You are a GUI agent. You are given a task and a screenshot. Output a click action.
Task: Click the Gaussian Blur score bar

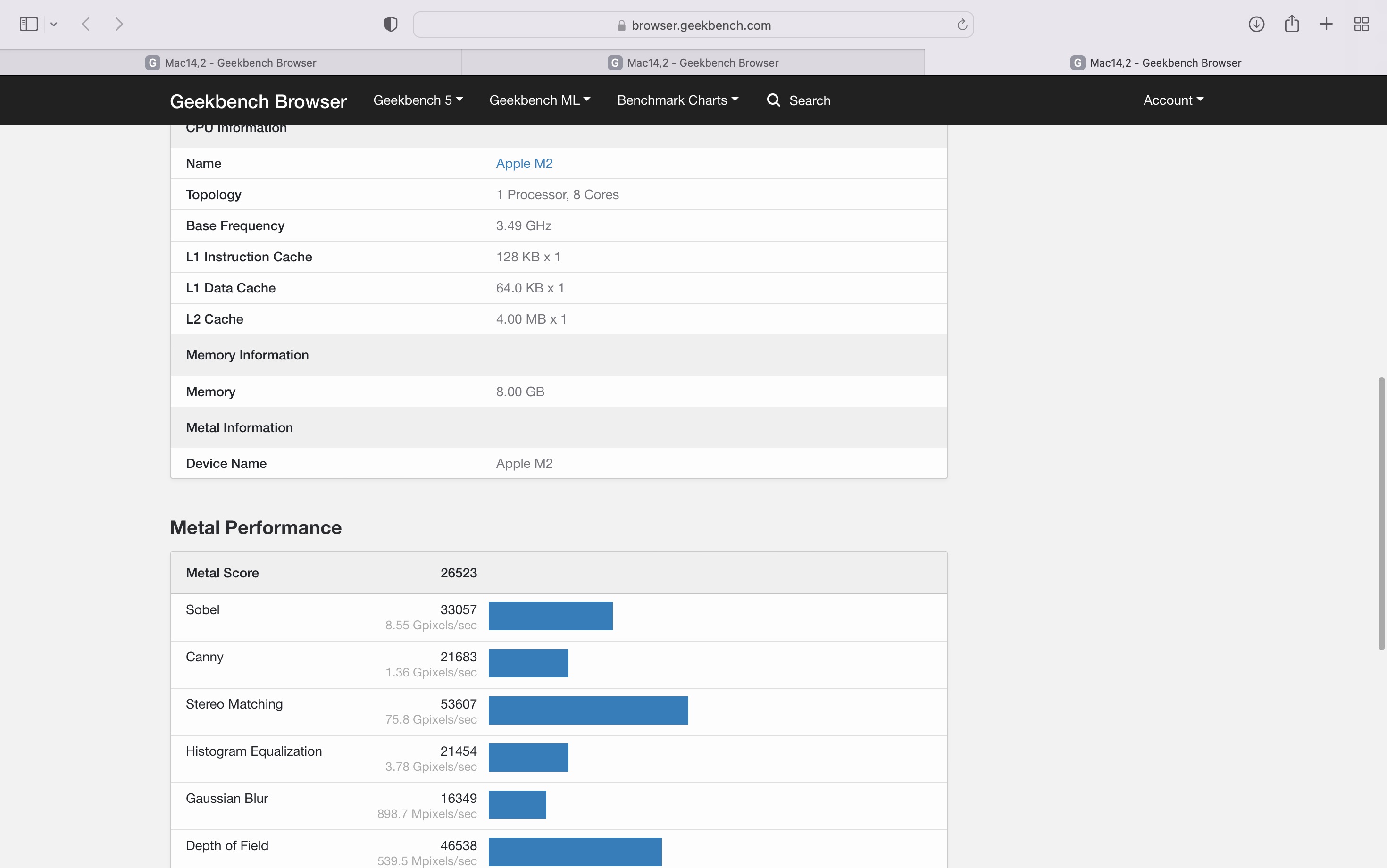pos(517,805)
